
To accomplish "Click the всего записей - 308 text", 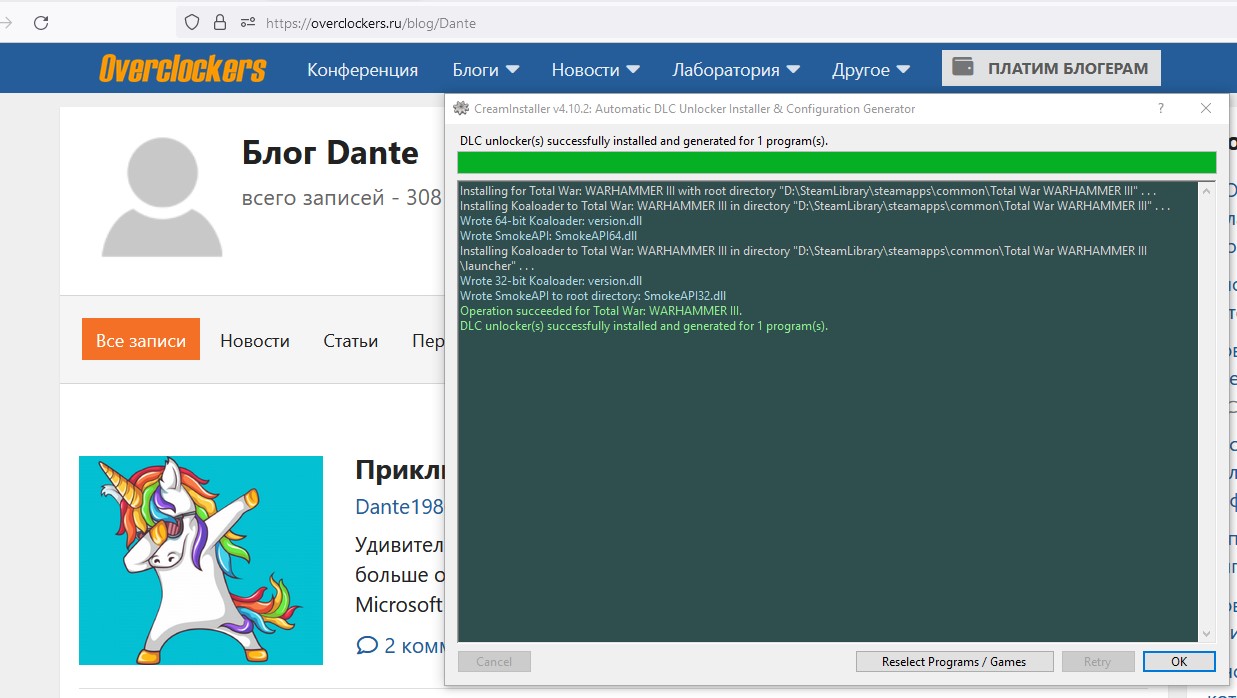I will pos(342,198).
